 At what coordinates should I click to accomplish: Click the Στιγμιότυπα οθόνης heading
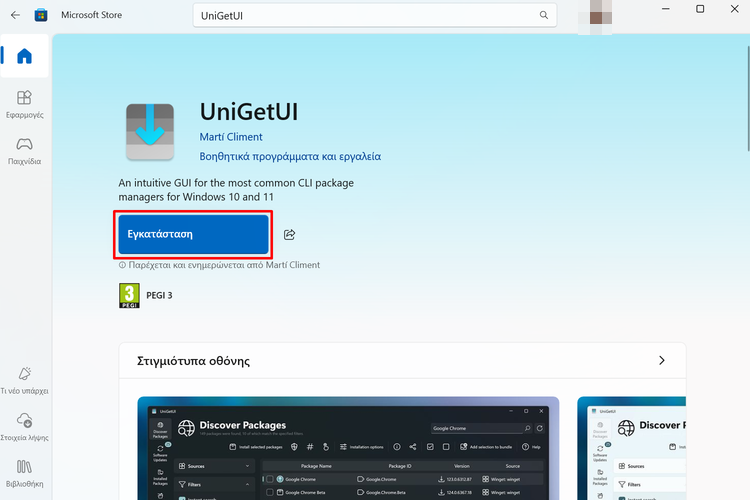pos(193,361)
